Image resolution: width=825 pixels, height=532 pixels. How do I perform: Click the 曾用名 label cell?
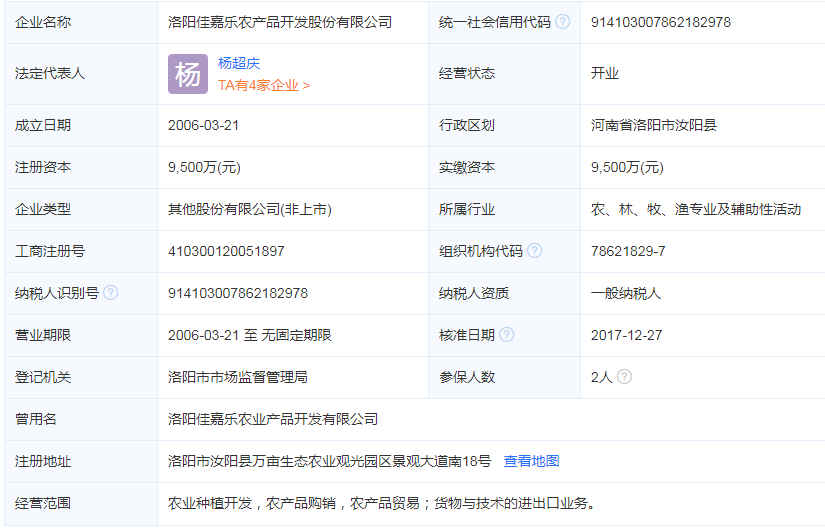tap(81, 419)
